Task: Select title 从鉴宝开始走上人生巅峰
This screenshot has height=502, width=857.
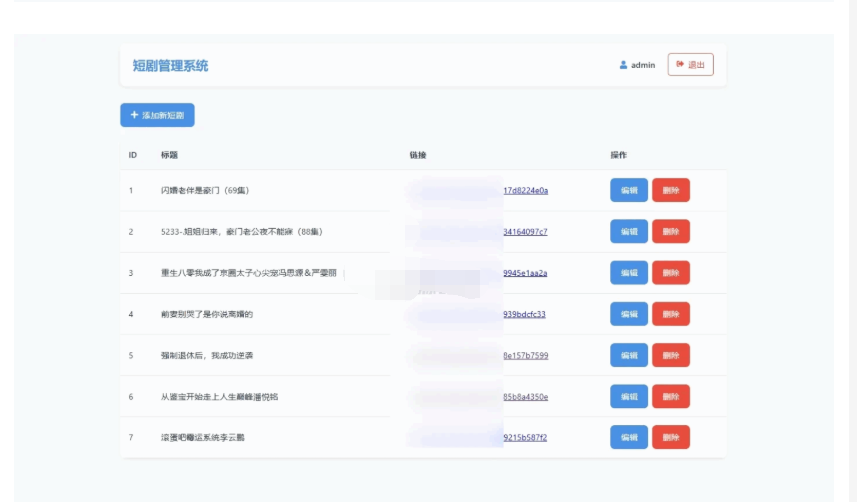Action: [x=219, y=396]
